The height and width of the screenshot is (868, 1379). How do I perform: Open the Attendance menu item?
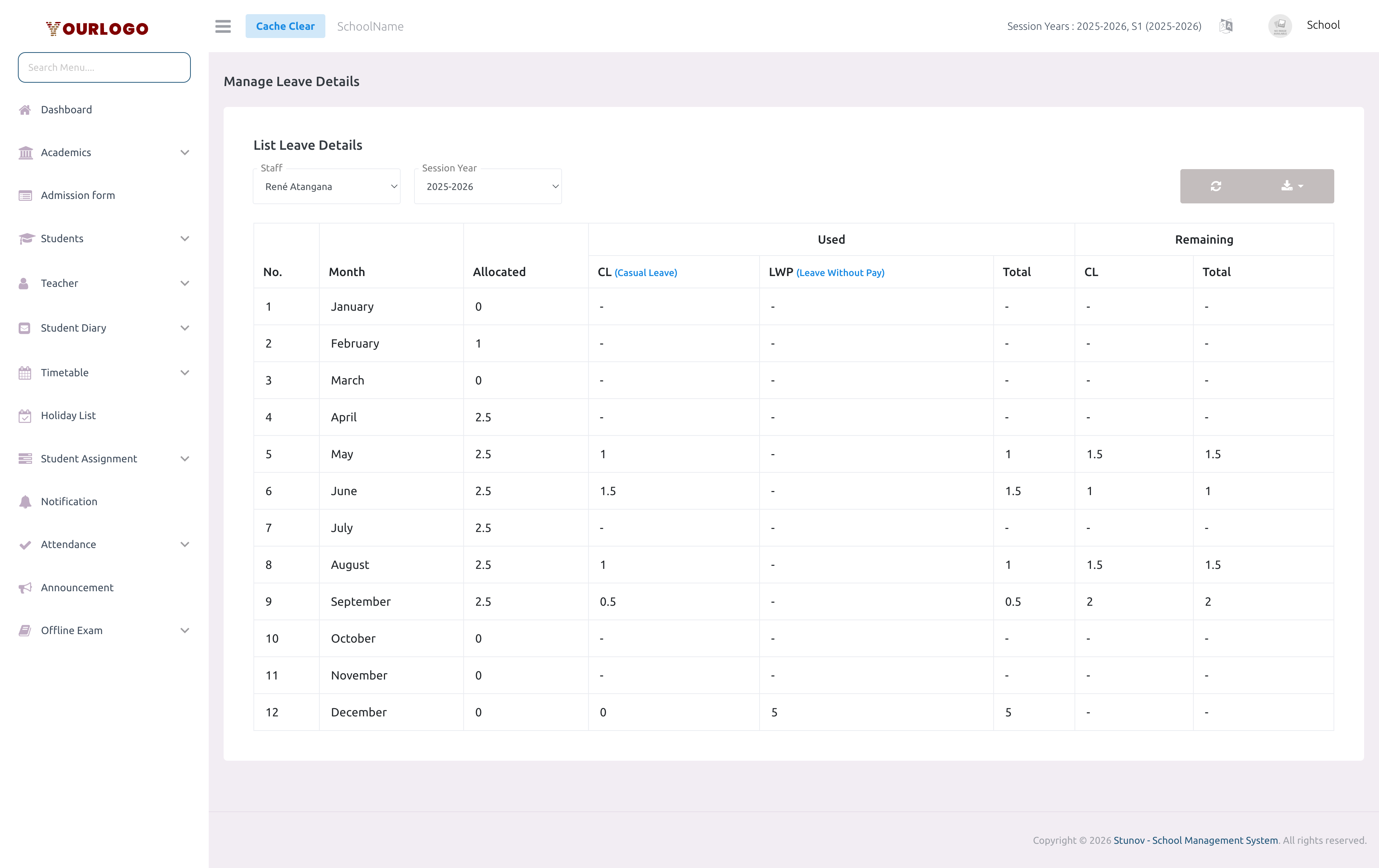68,545
